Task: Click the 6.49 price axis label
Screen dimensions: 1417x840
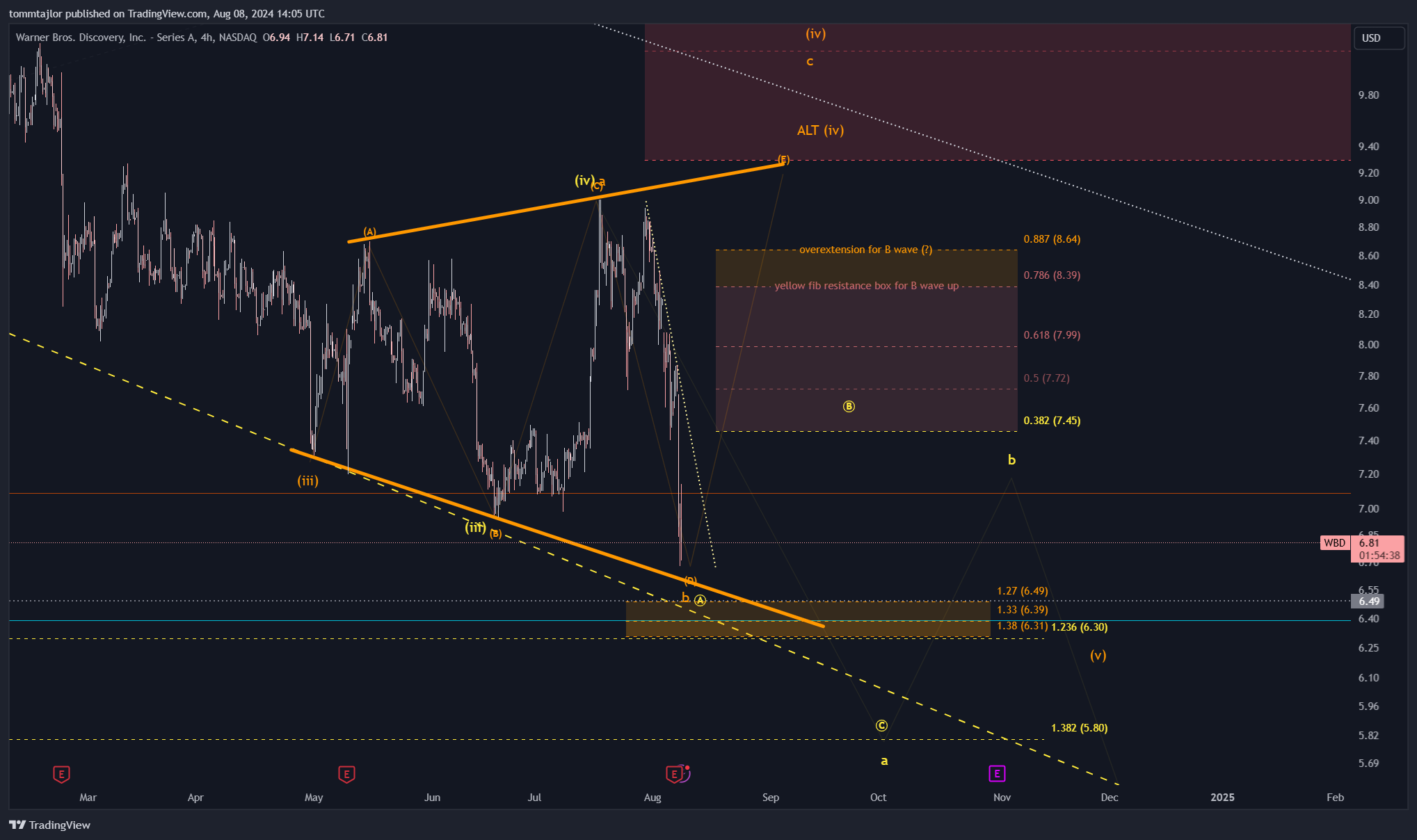Action: 1368,601
